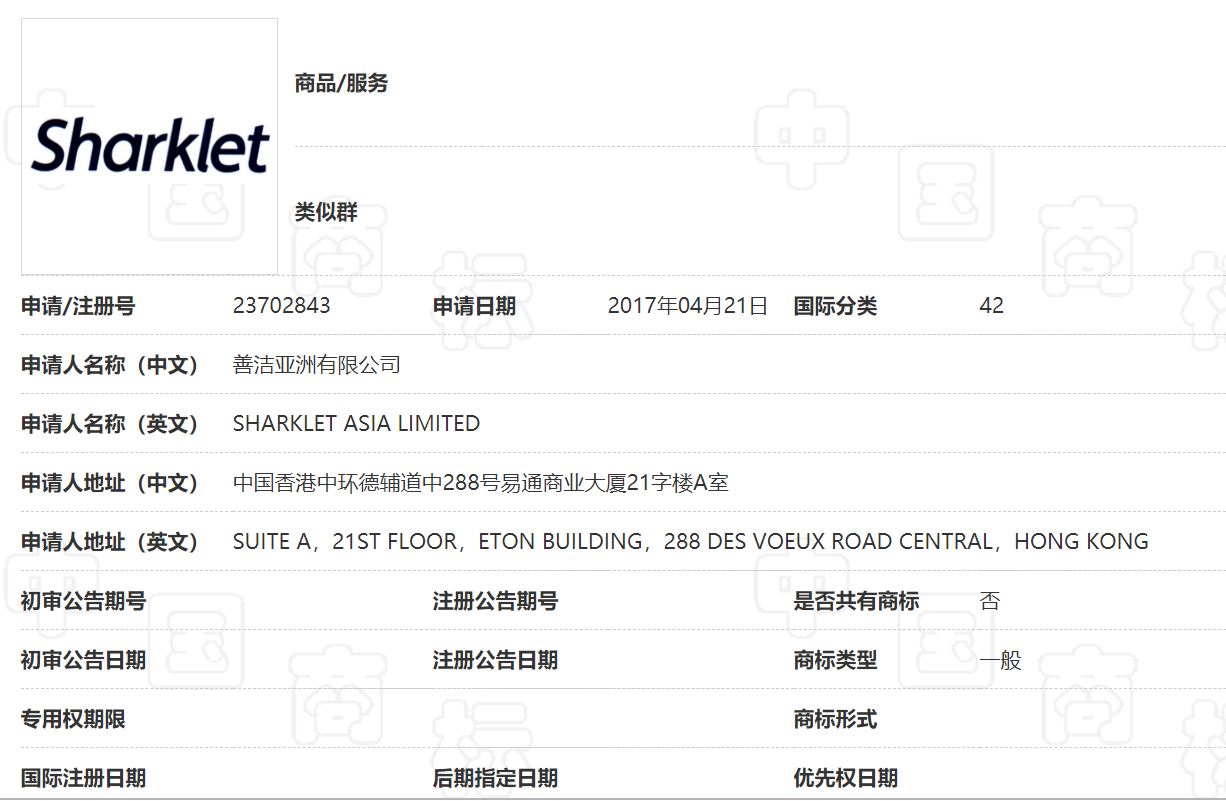
Task: Click the 是否共有商标 label
Action: (x=857, y=601)
